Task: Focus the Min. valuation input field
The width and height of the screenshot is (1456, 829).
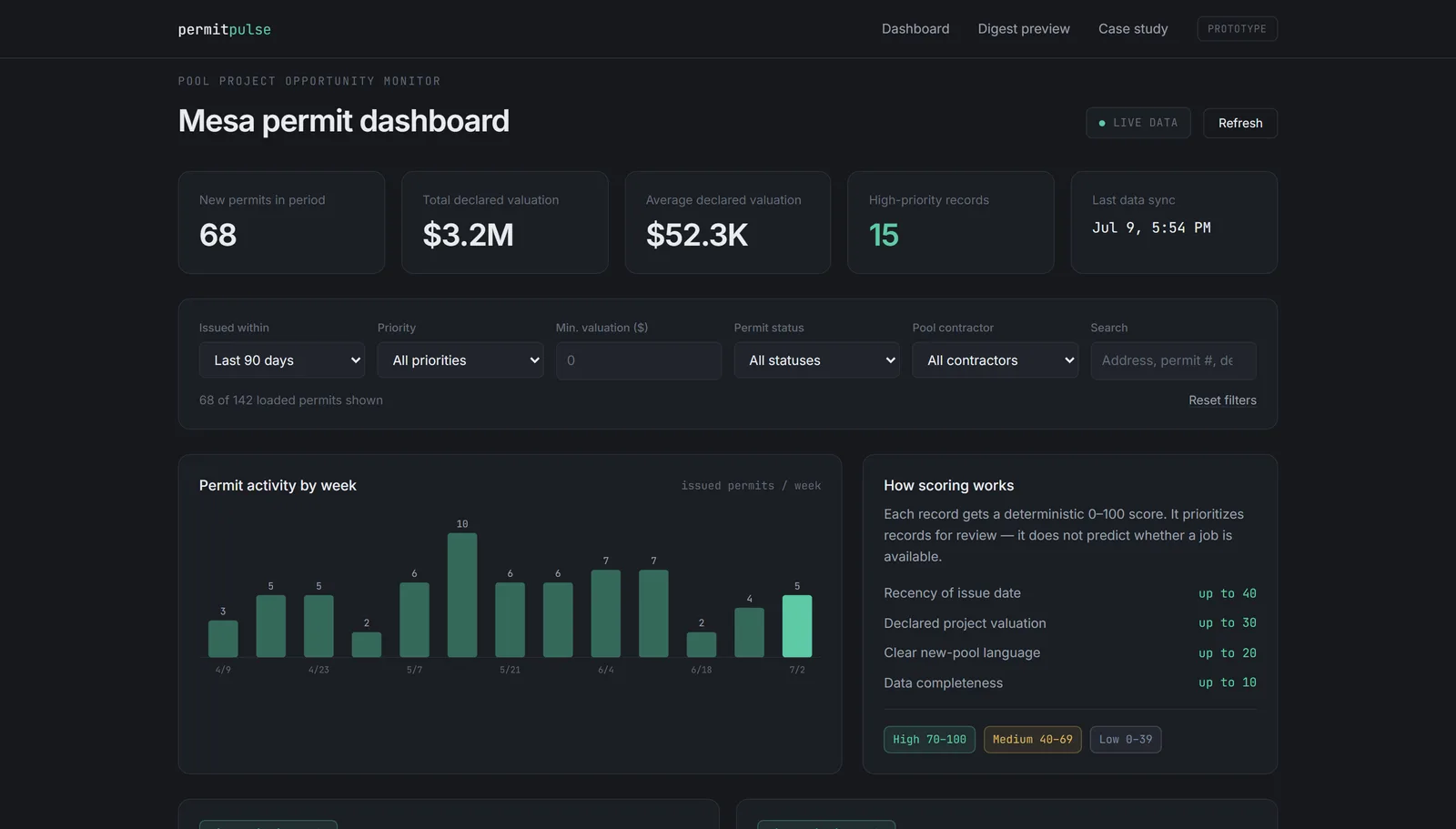Action: 639,360
